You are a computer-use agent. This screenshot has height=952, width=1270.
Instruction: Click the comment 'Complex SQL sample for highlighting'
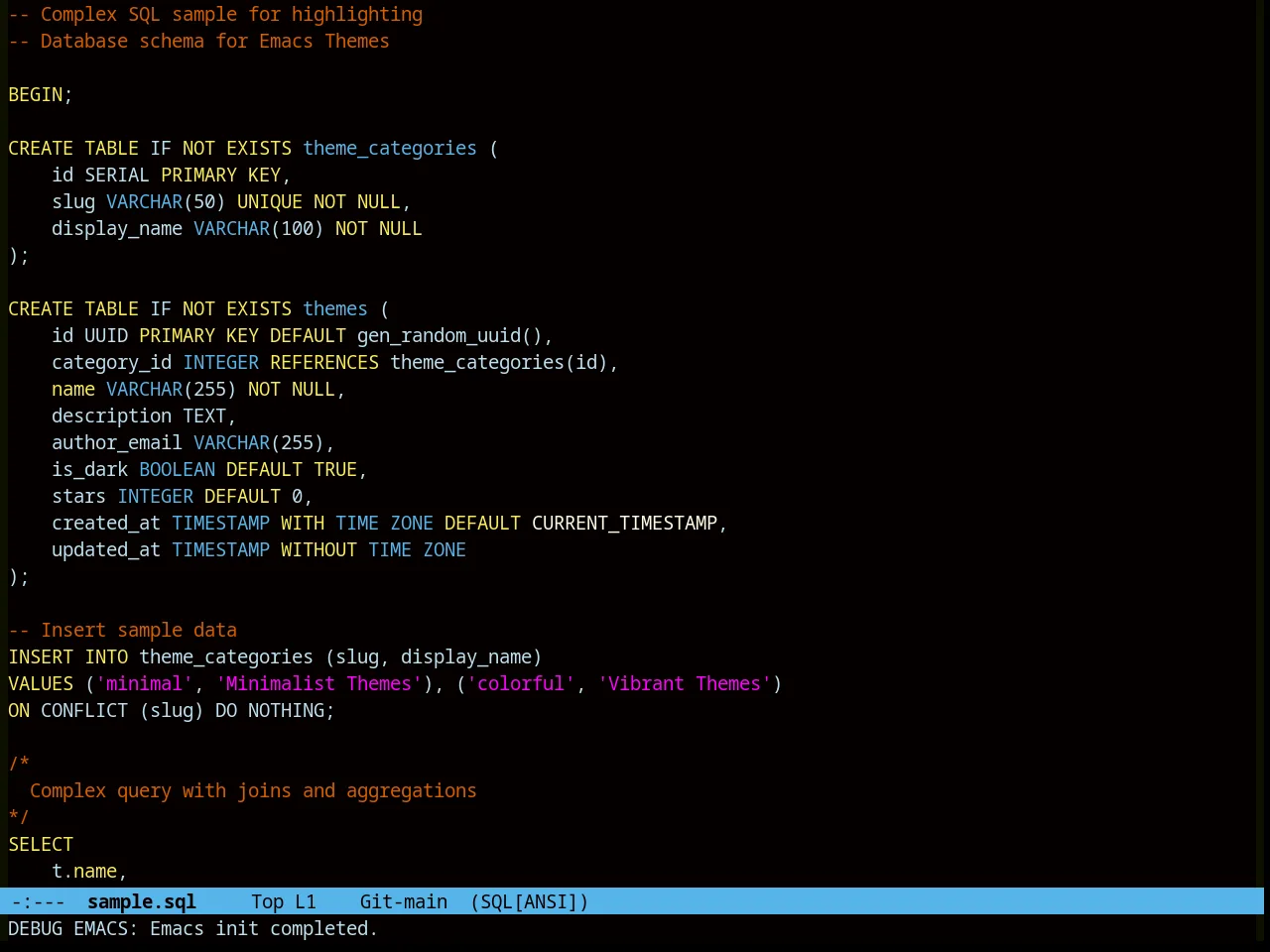point(231,14)
